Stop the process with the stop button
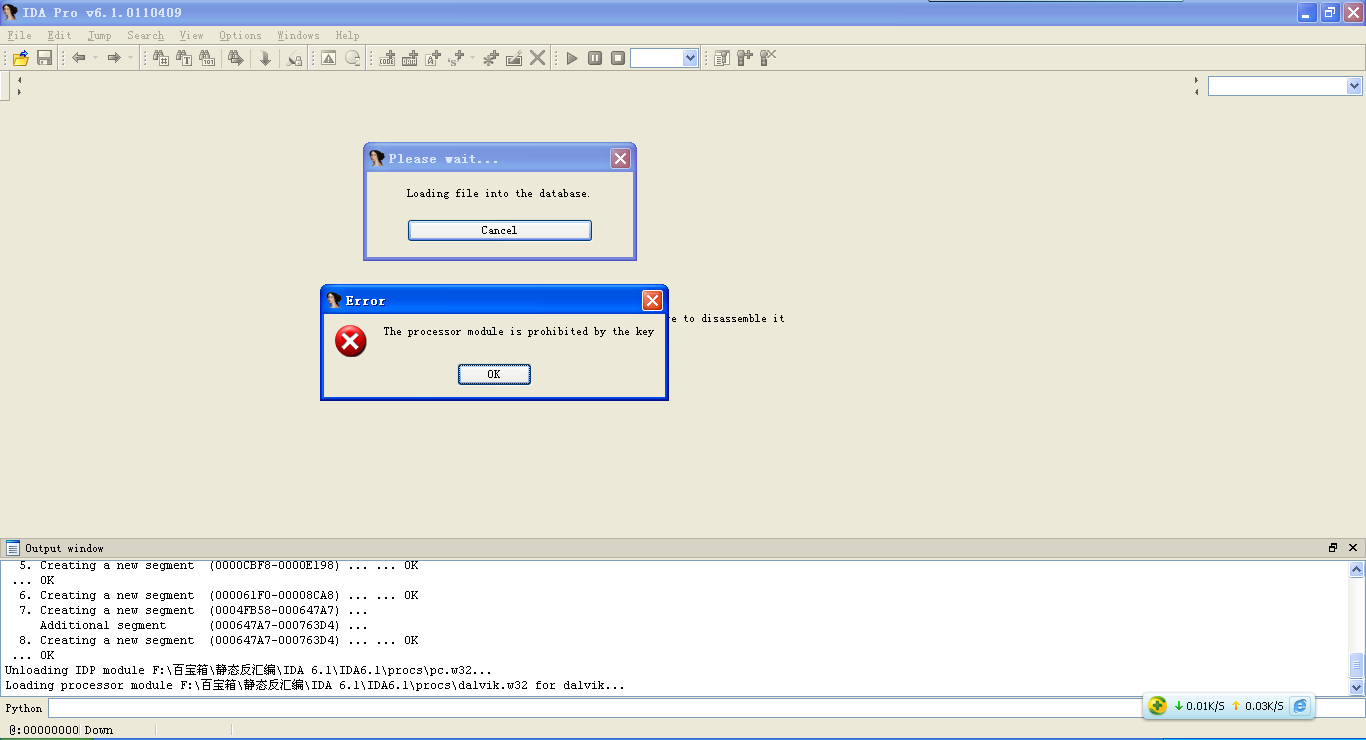 (x=618, y=58)
